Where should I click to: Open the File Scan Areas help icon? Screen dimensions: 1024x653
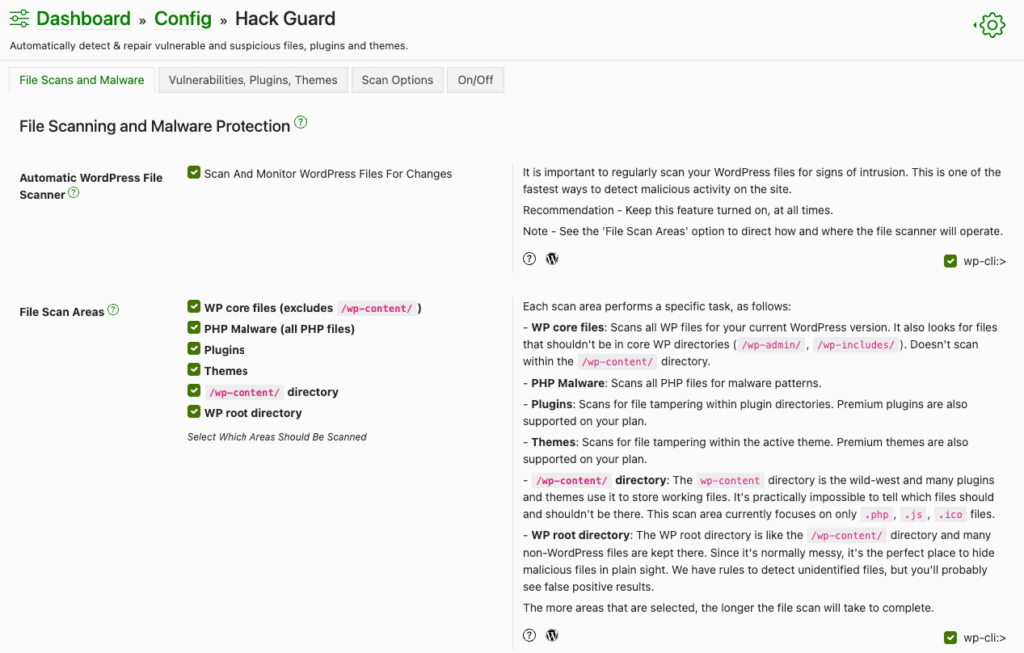point(111,311)
